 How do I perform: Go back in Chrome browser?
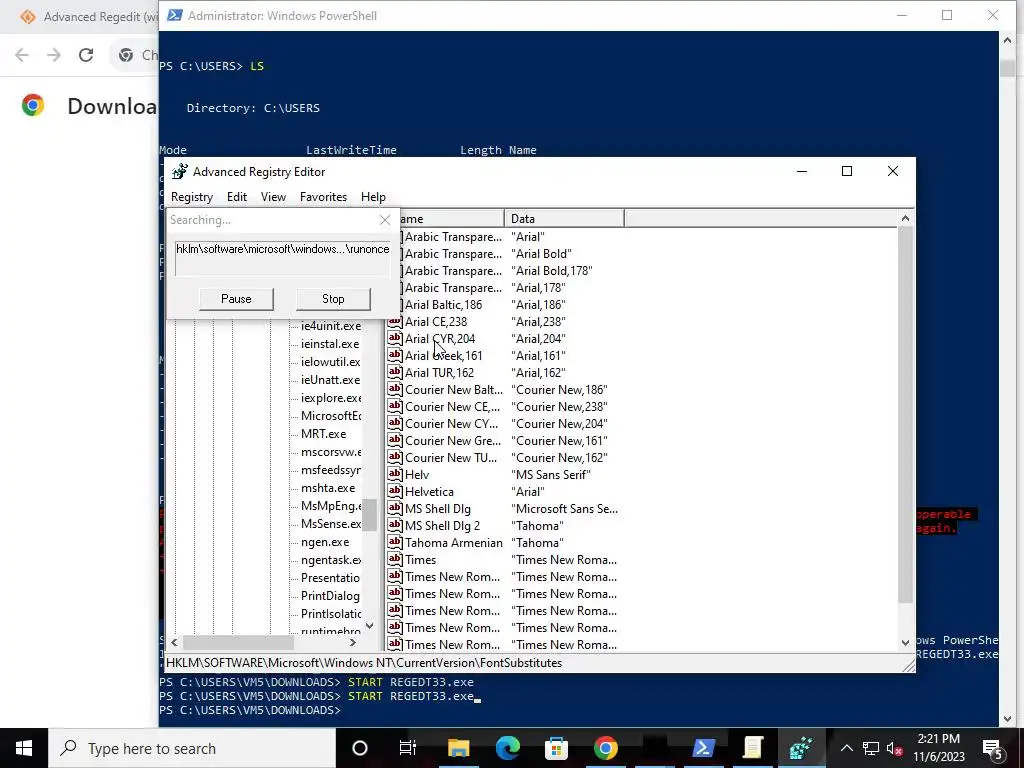click(x=22, y=55)
